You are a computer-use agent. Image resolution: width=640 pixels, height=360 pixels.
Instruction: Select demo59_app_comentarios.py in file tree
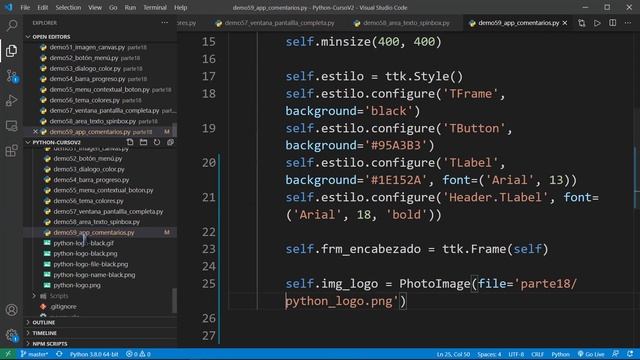click(x=94, y=232)
